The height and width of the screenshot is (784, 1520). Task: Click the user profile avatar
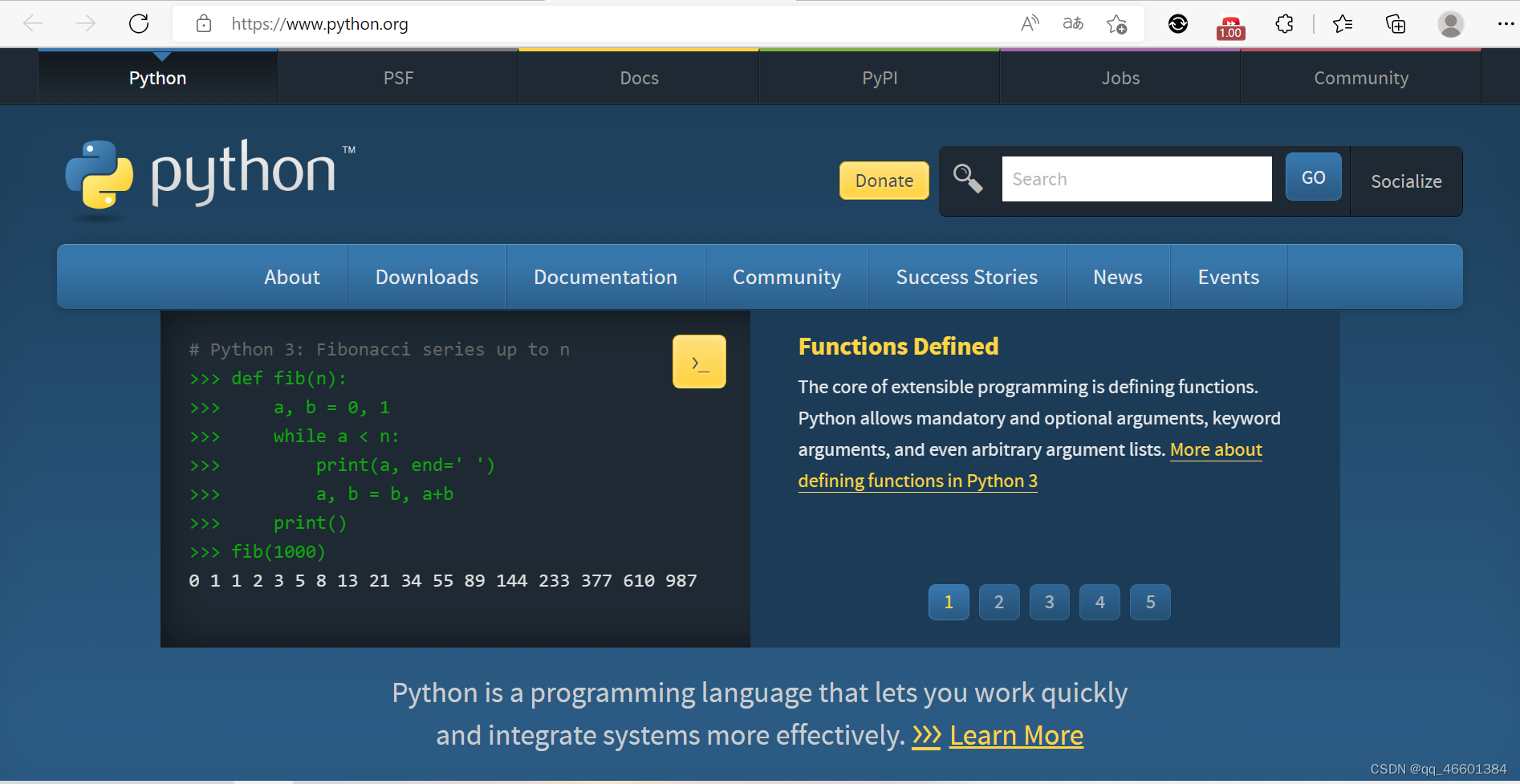[1450, 24]
